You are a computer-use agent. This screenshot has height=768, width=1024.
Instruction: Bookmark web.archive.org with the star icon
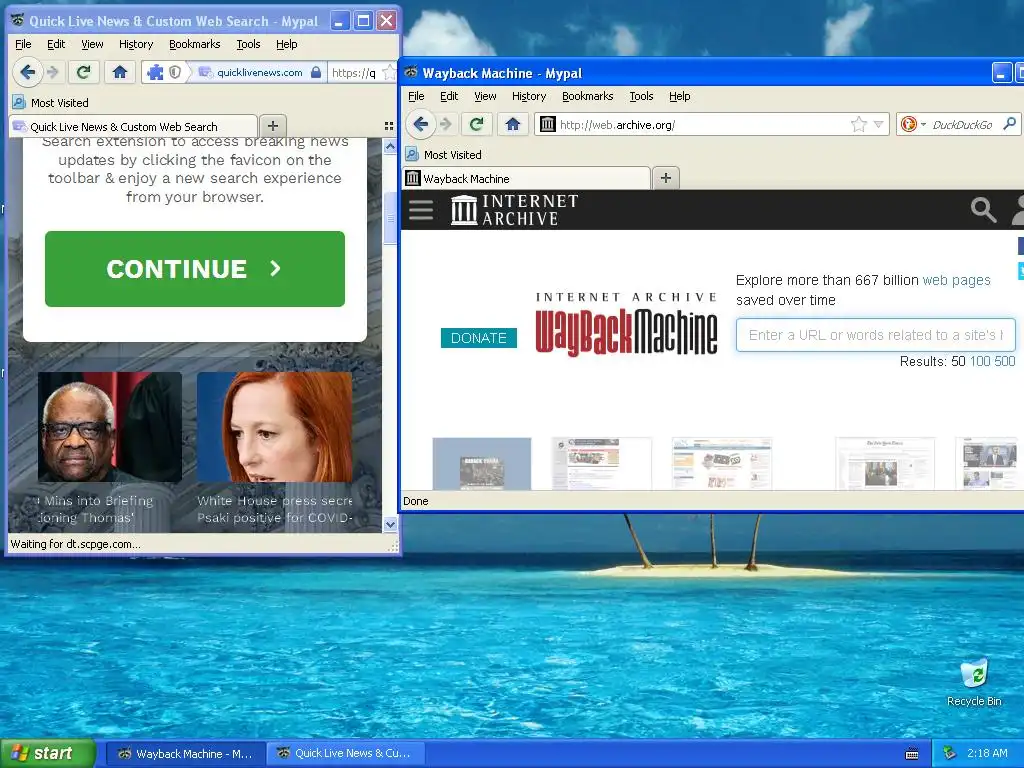pos(859,124)
